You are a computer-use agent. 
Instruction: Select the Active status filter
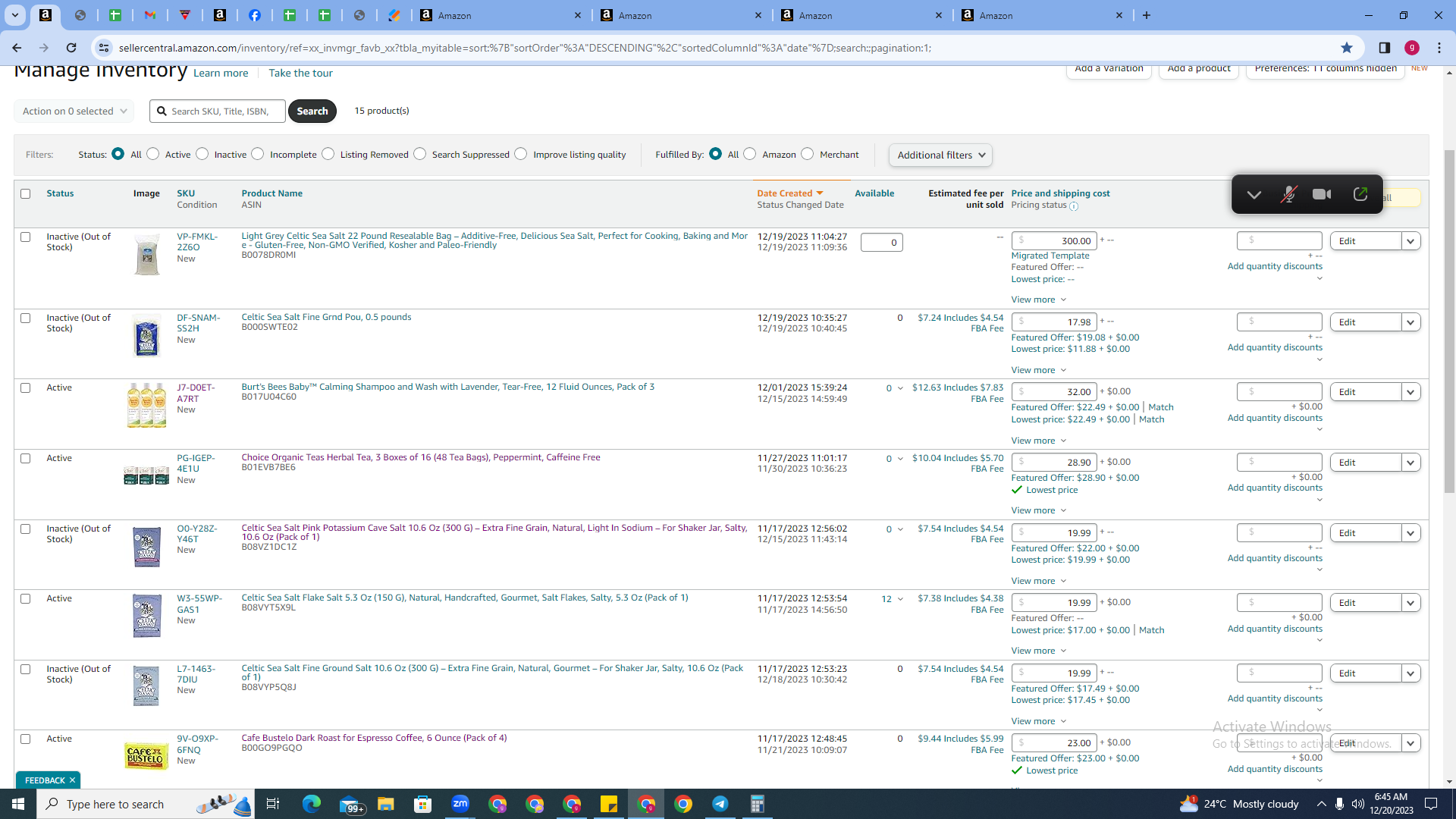pyautogui.click(x=153, y=154)
